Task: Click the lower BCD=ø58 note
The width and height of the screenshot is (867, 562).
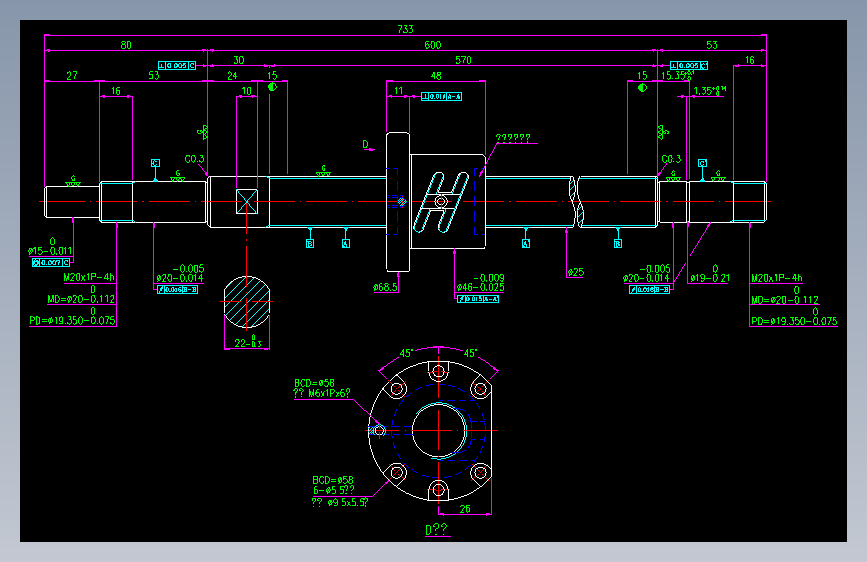Action: (x=332, y=480)
